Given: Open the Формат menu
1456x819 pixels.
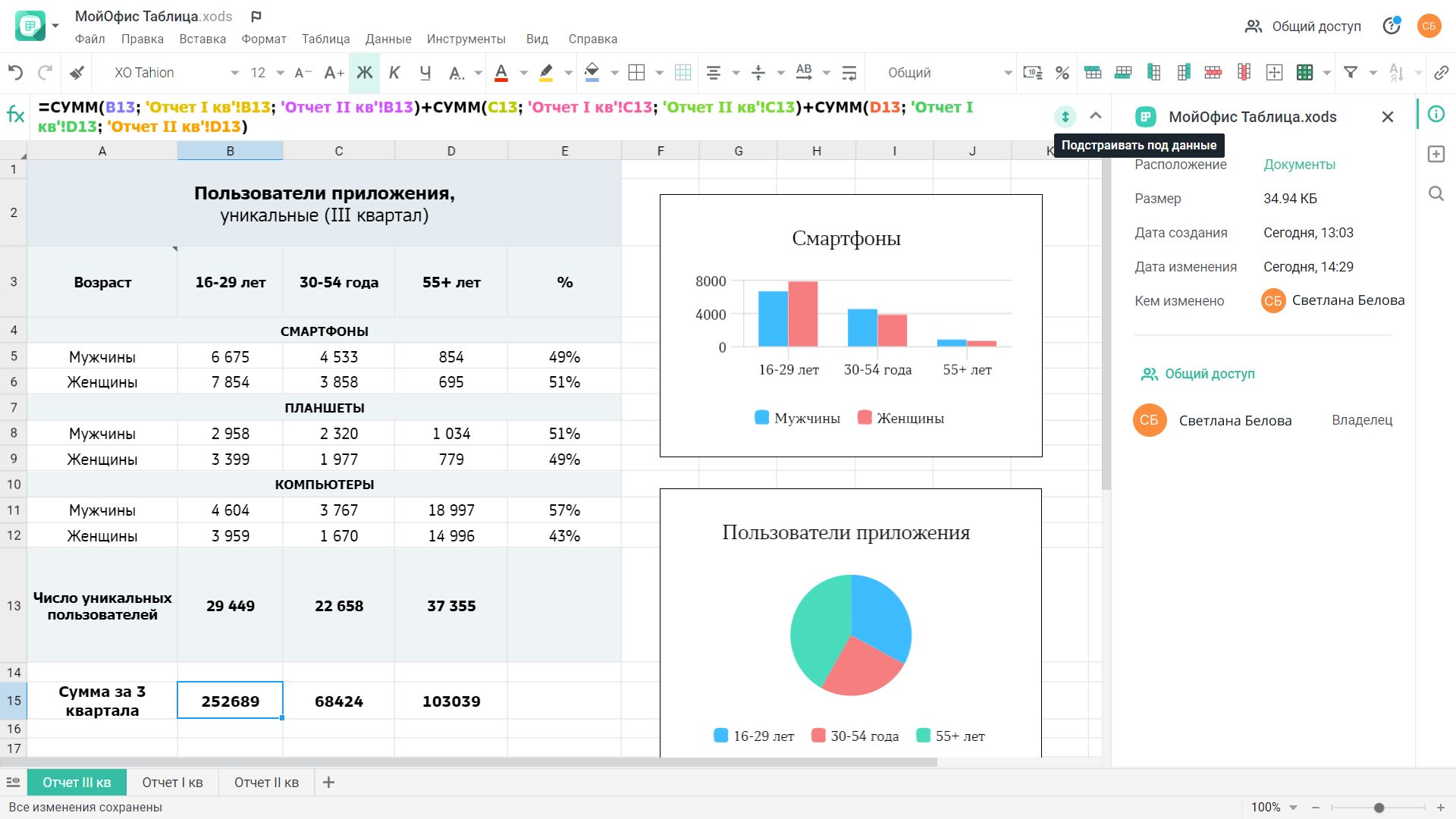Looking at the screenshot, I should point(264,39).
